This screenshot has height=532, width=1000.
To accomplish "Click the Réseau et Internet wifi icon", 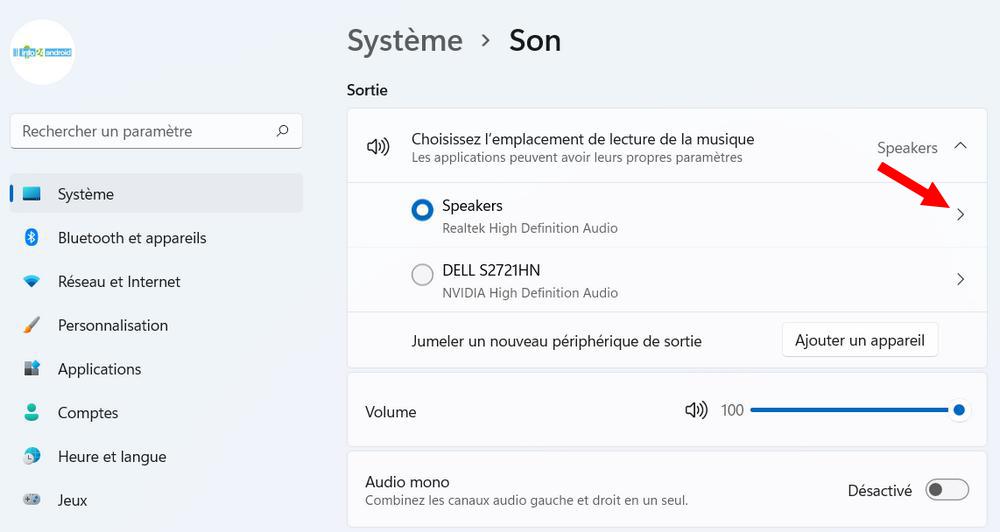I will point(31,281).
